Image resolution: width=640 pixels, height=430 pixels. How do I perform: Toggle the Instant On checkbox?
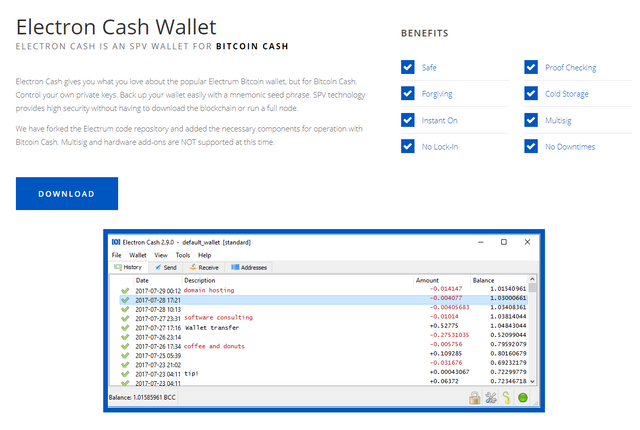pos(408,120)
